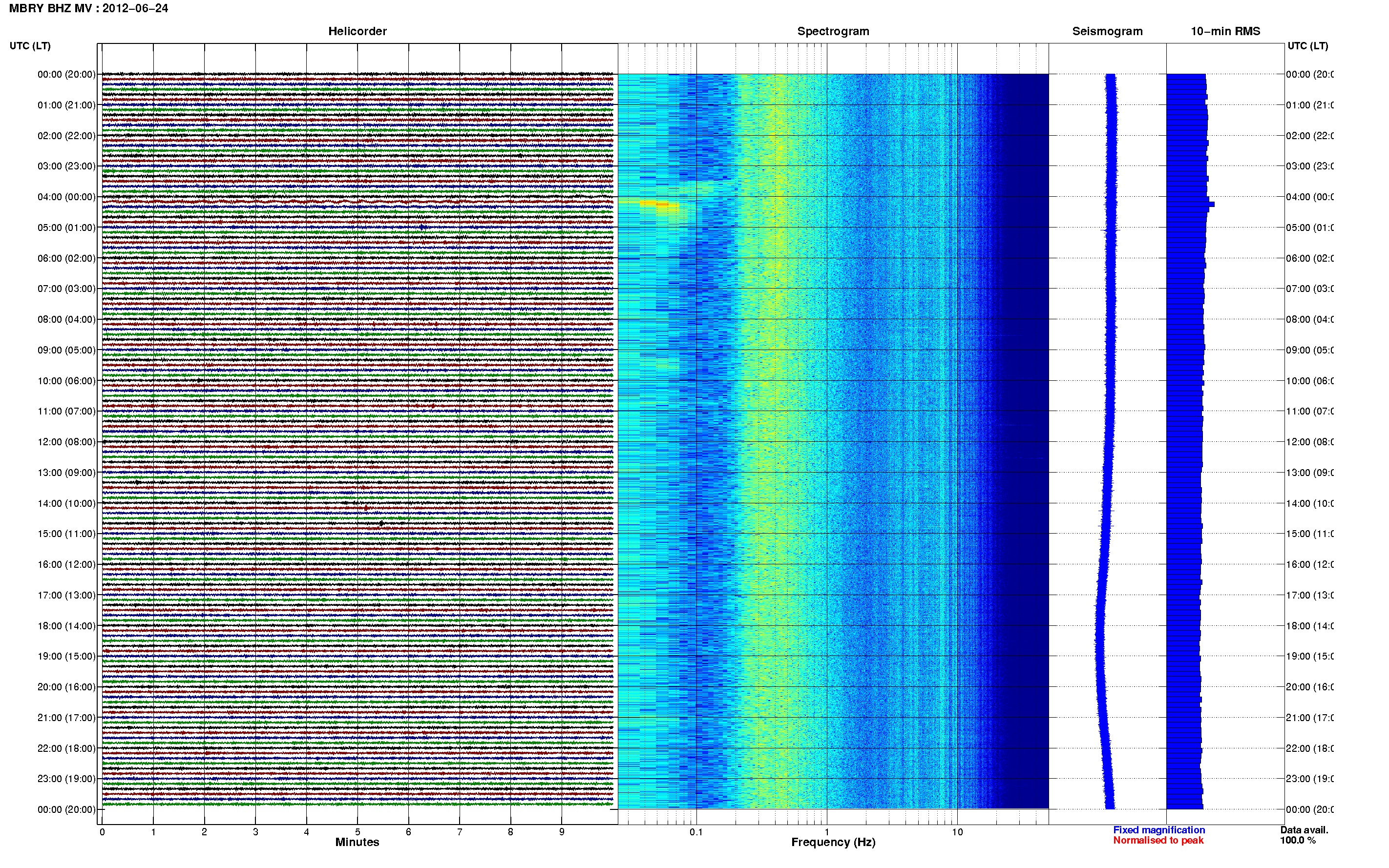This screenshot has width=1389, height=868.
Task: Click the '0.1' frequency tick label
Action: click(x=696, y=832)
